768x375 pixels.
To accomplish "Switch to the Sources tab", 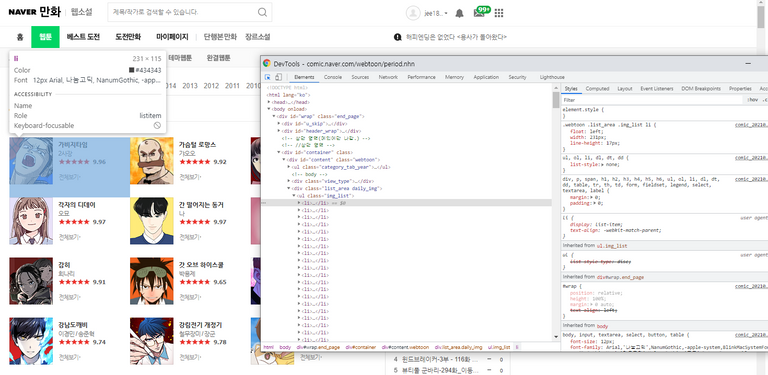I will (x=360, y=77).
